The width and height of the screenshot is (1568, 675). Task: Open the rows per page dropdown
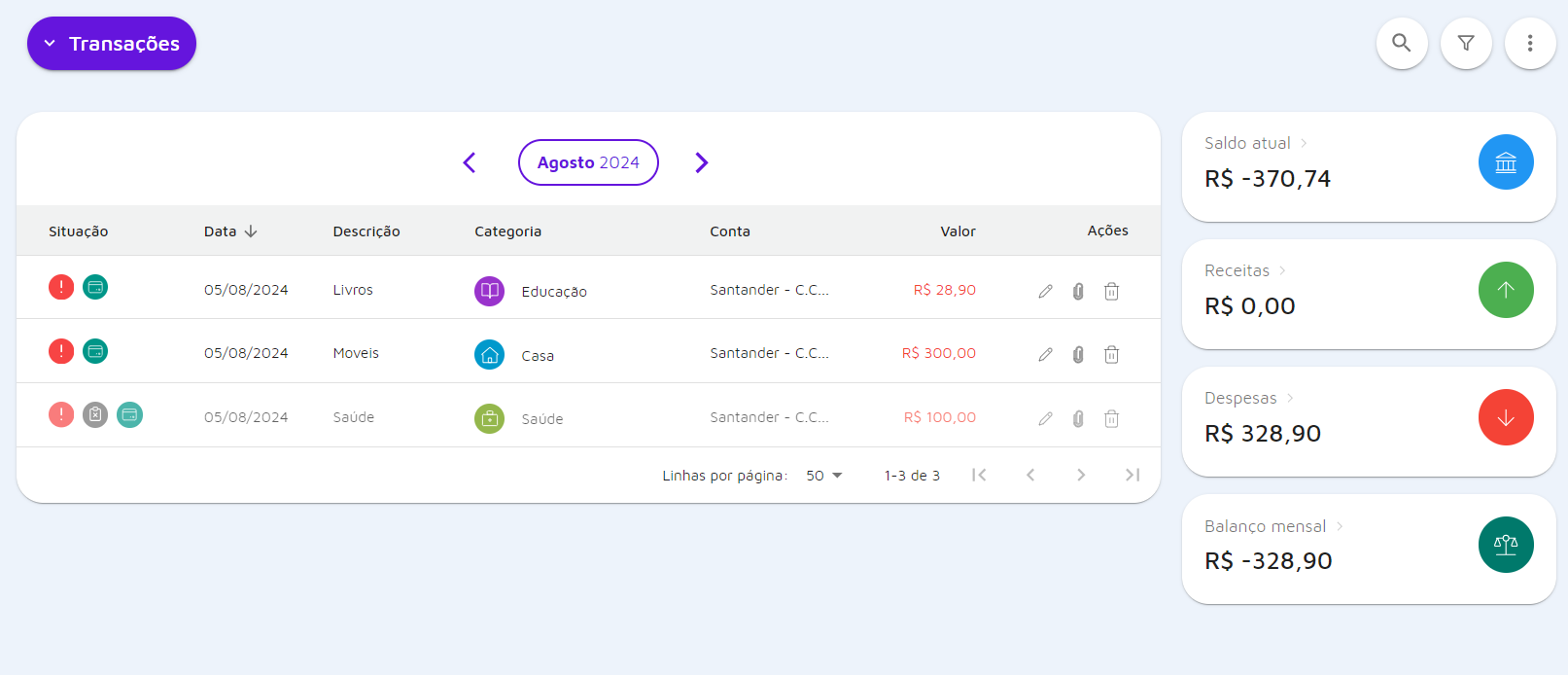point(823,476)
